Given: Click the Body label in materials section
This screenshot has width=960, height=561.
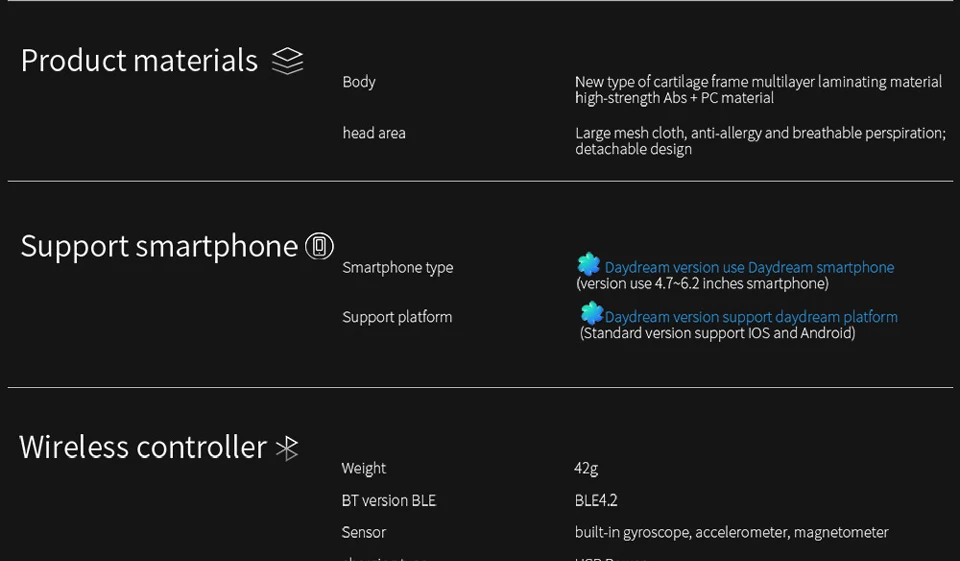Looking at the screenshot, I should 359,82.
